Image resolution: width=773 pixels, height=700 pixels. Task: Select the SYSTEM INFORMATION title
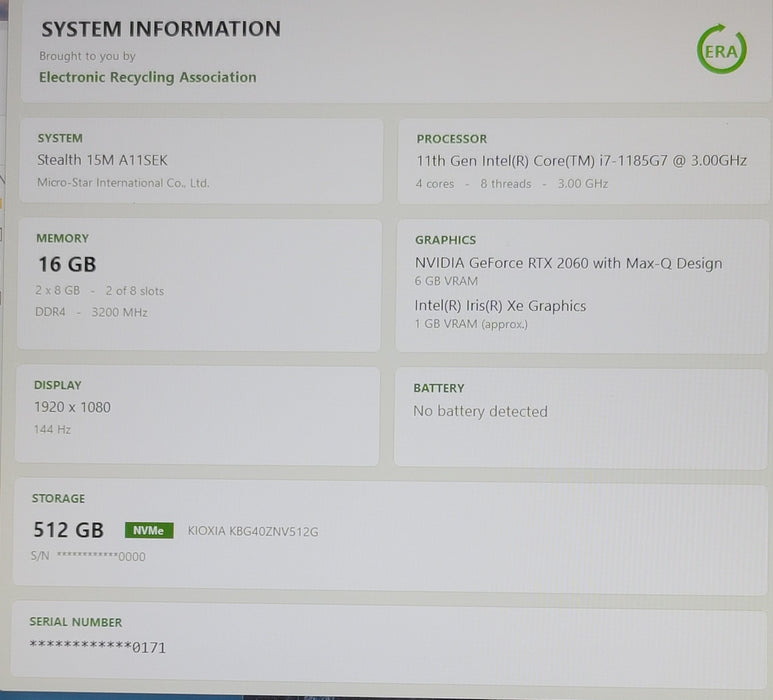(x=161, y=29)
